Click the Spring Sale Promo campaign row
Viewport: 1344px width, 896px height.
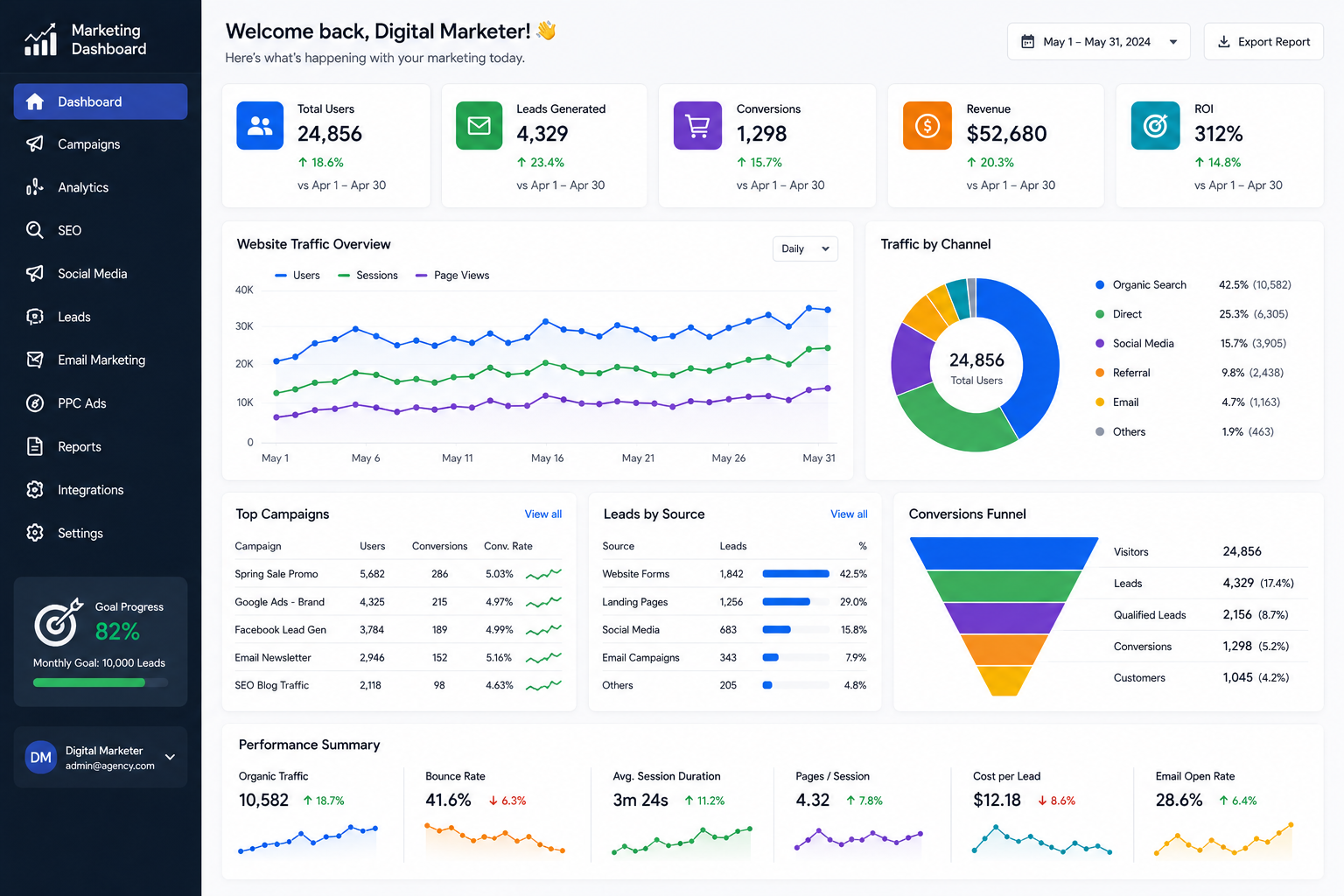click(x=398, y=574)
